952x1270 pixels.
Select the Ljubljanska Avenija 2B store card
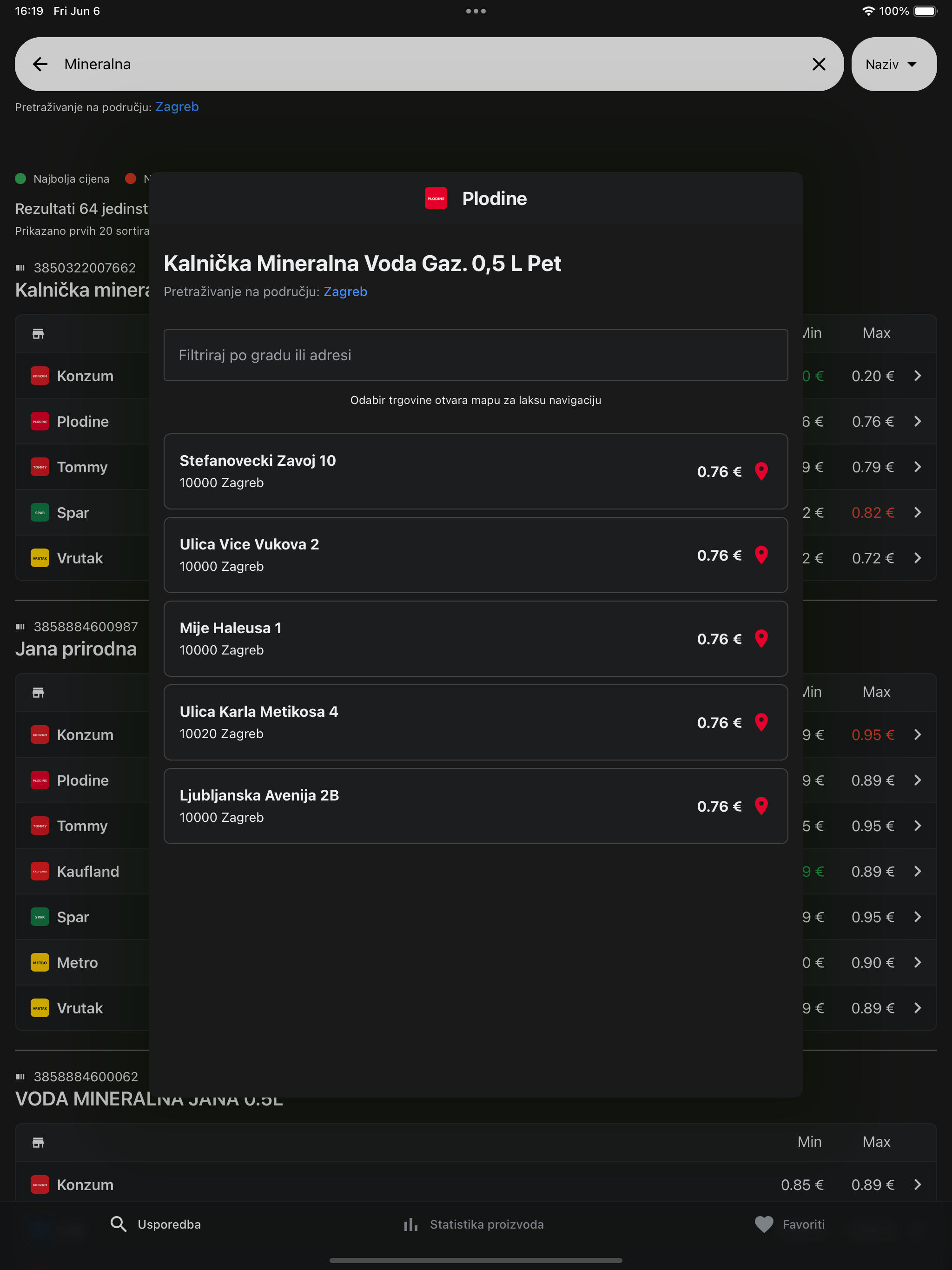point(476,807)
